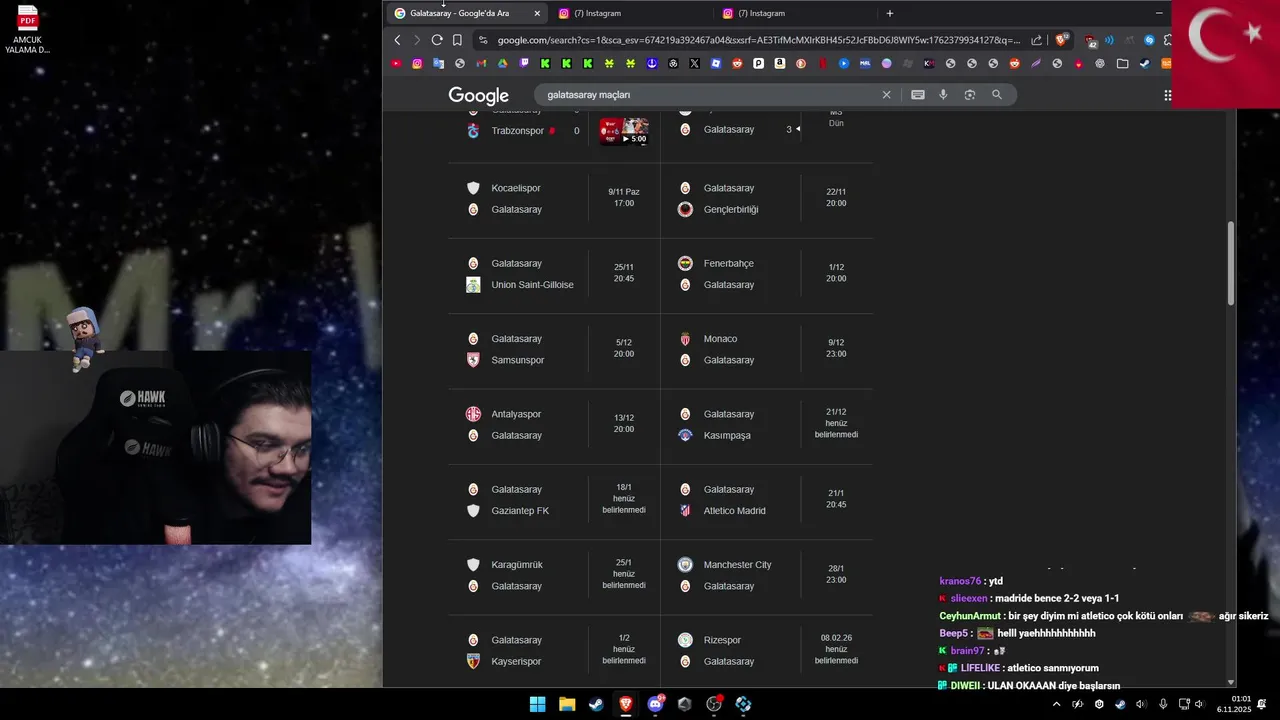
Task: Open the Windows Start menu
Action: click(x=537, y=704)
